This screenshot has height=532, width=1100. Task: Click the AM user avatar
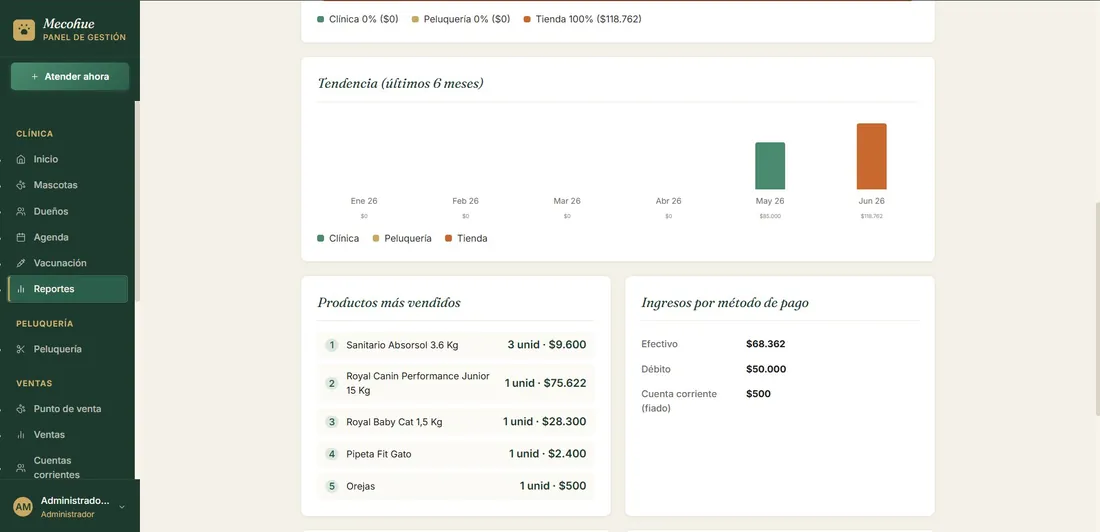[x=23, y=507]
